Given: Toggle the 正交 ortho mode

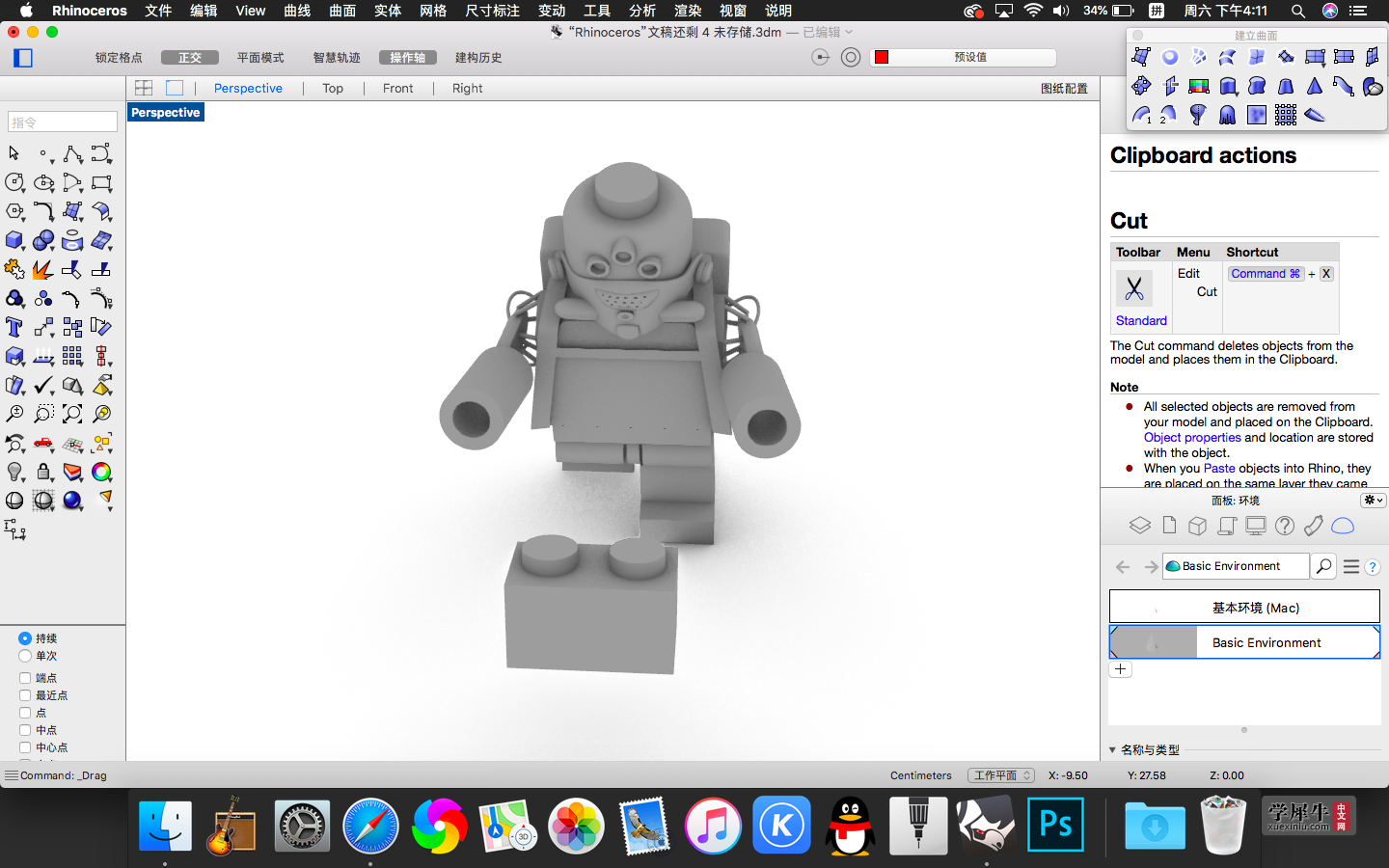Looking at the screenshot, I should [190, 58].
